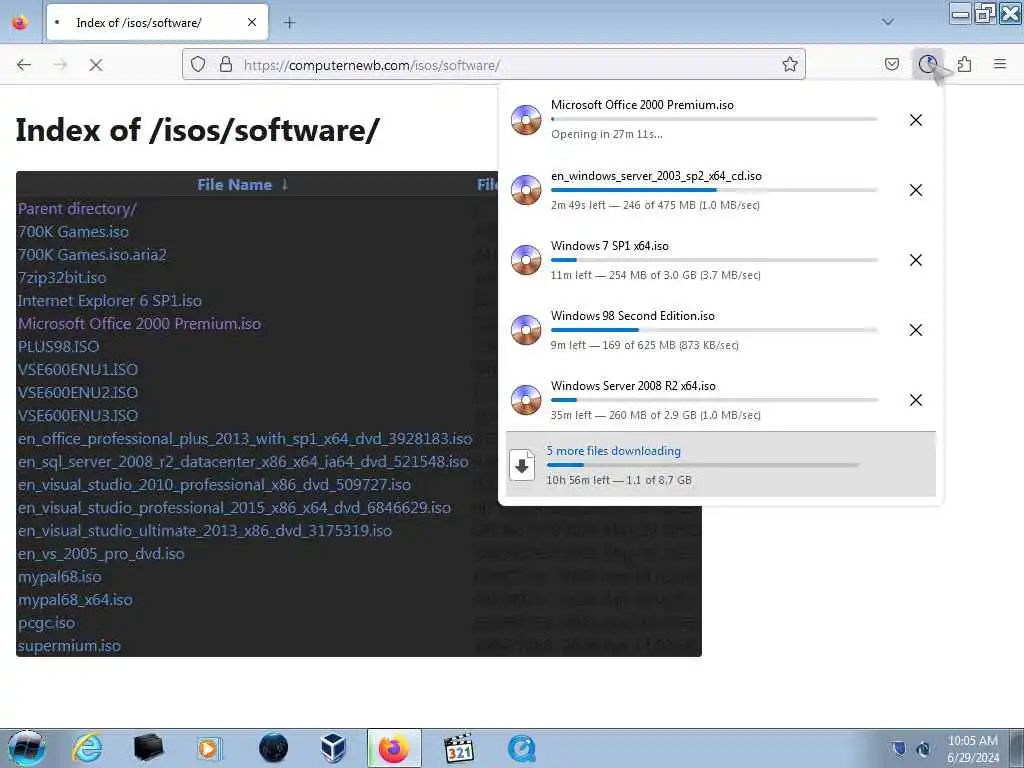Image resolution: width=1024 pixels, height=768 pixels.
Task: Open the Save to Pocket button
Action: 891,64
